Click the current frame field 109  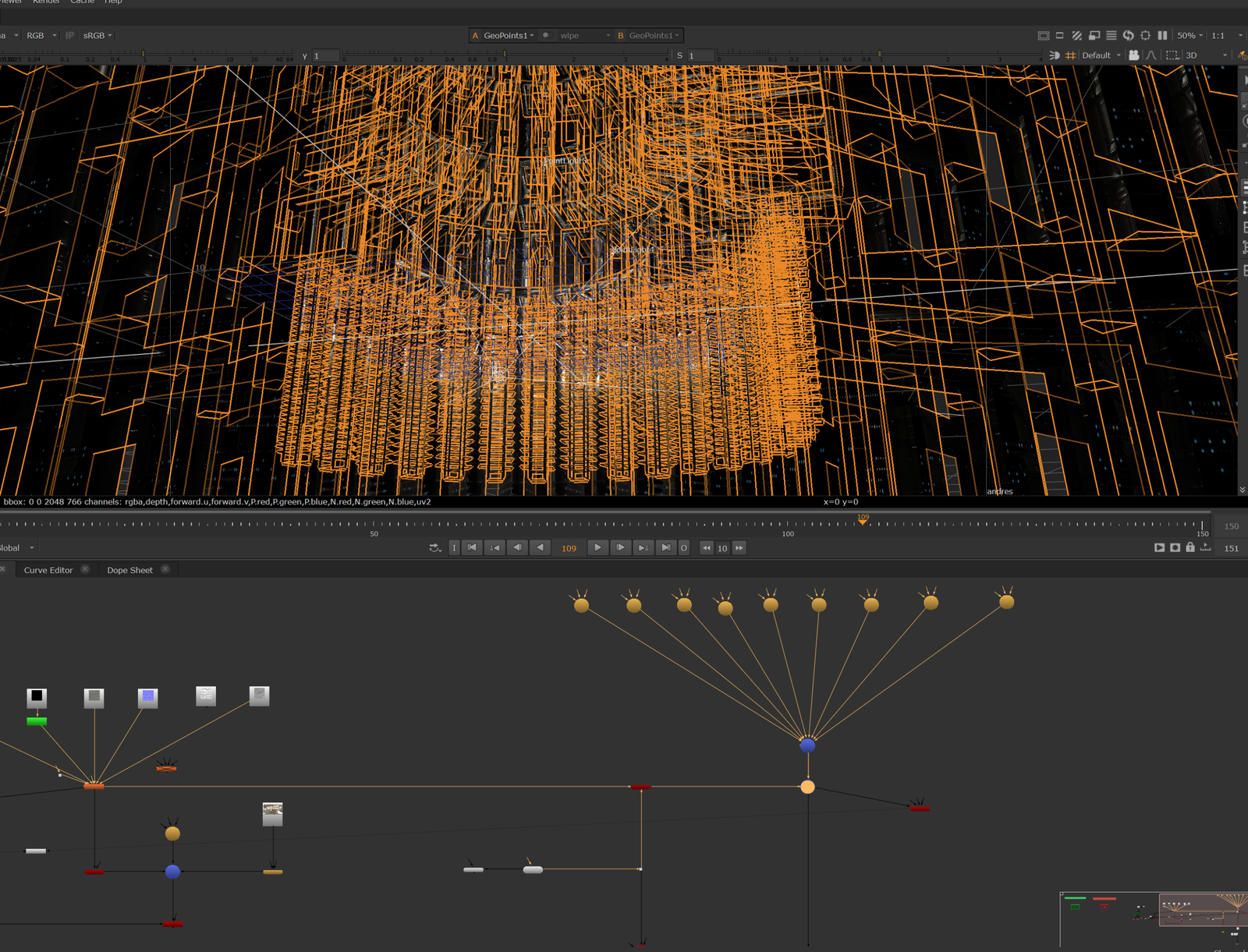pyautogui.click(x=569, y=548)
